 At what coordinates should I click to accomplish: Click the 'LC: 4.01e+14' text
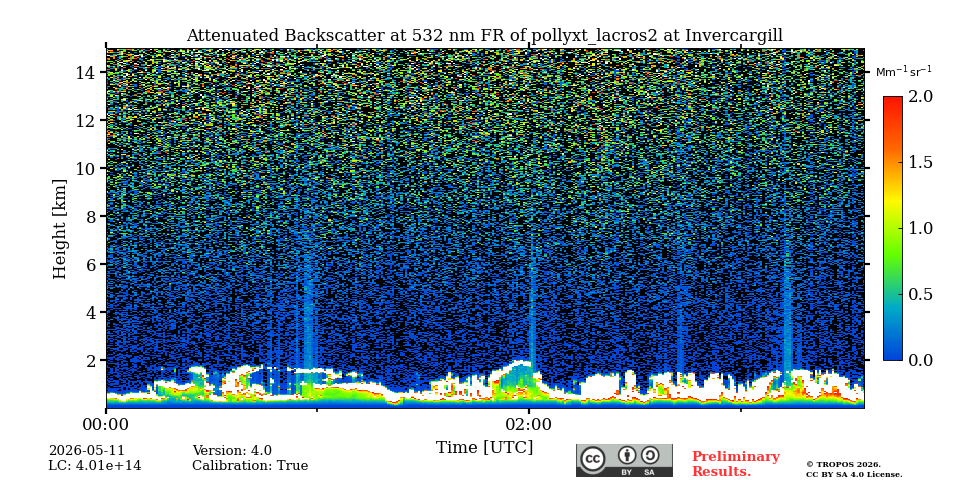[x=95, y=466]
